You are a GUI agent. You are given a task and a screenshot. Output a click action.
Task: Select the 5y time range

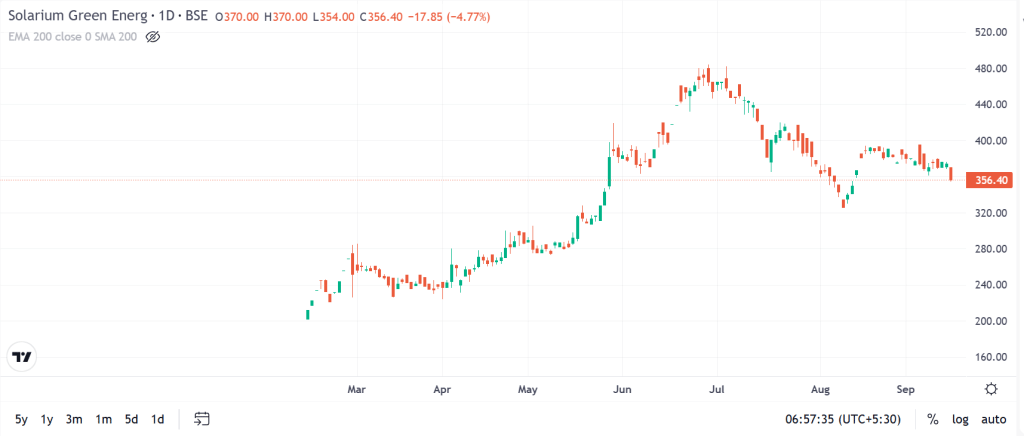click(x=22, y=419)
